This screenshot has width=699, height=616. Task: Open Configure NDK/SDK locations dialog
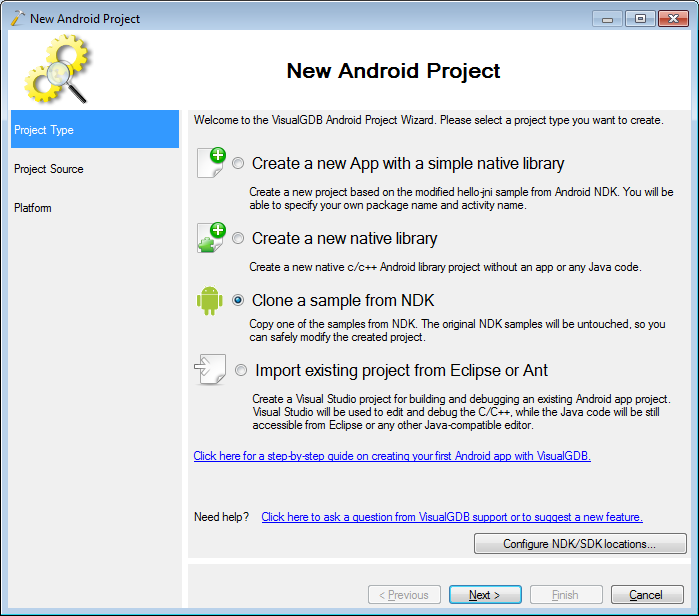tap(580, 544)
